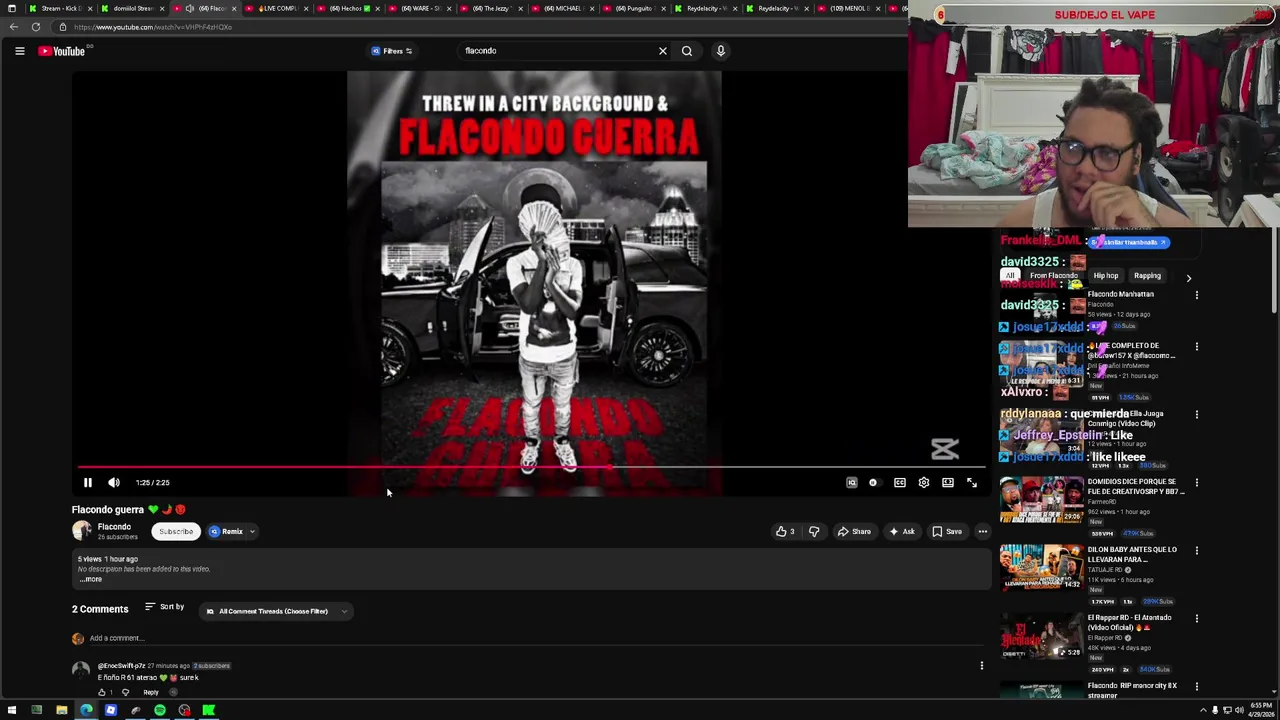The image size is (1280, 720).
Task: Open DOMIDIOS DICE PORQUE SE FUE video thumbnail
Action: pyautogui.click(x=1041, y=501)
